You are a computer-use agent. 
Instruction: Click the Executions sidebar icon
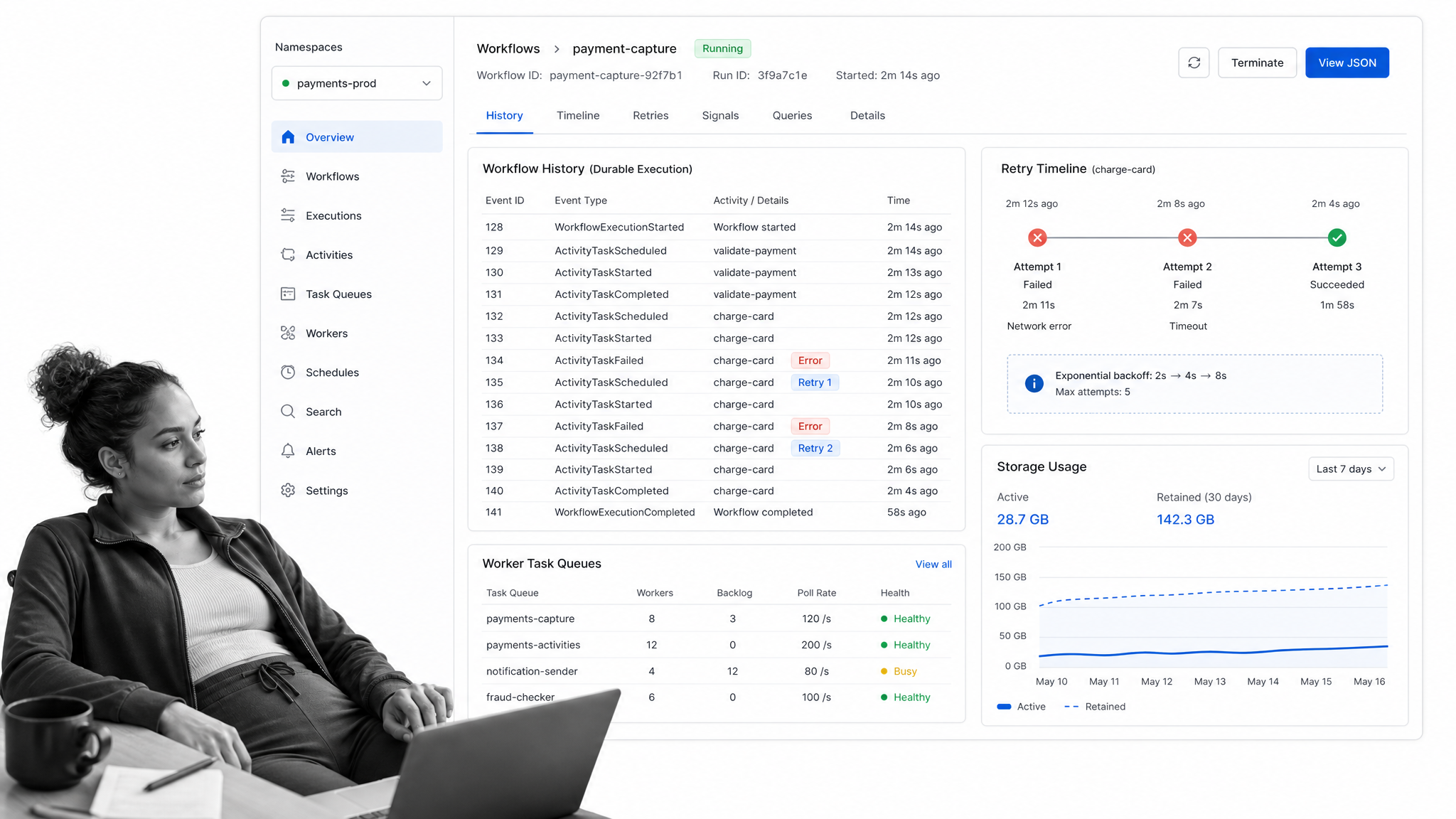288,215
